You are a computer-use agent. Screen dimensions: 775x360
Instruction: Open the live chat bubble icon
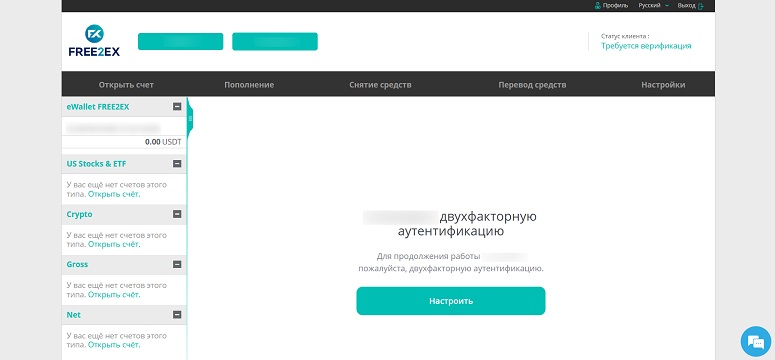(x=756, y=341)
